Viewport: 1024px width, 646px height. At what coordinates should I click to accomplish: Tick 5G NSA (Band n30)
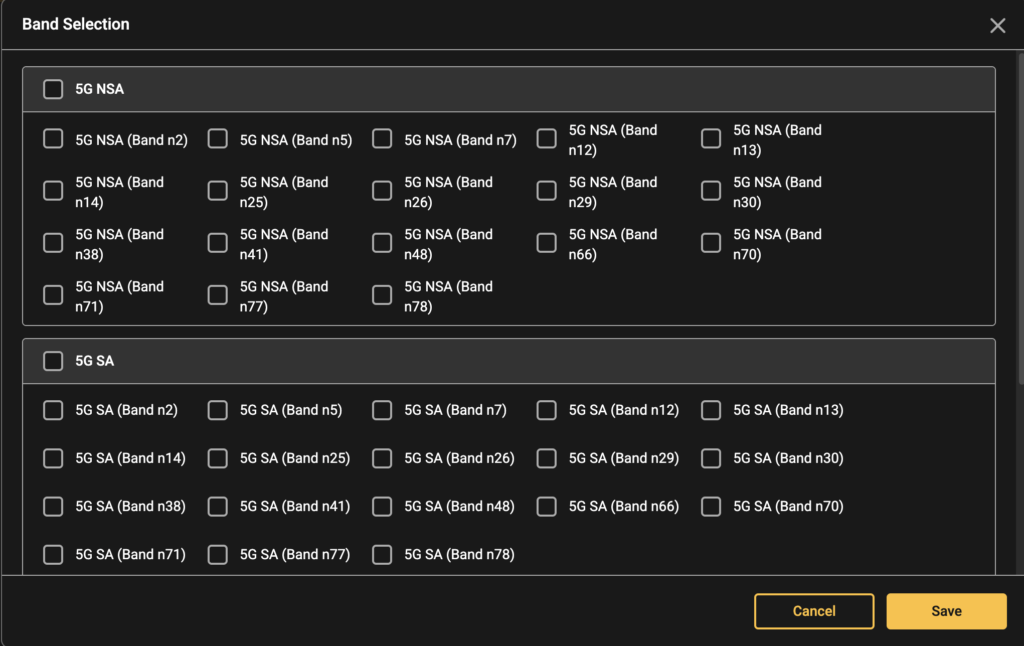[711, 191]
